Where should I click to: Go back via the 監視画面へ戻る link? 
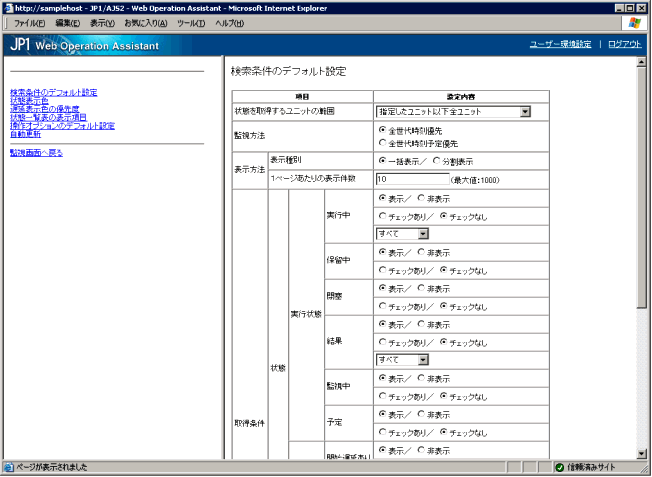(x=37, y=153)
